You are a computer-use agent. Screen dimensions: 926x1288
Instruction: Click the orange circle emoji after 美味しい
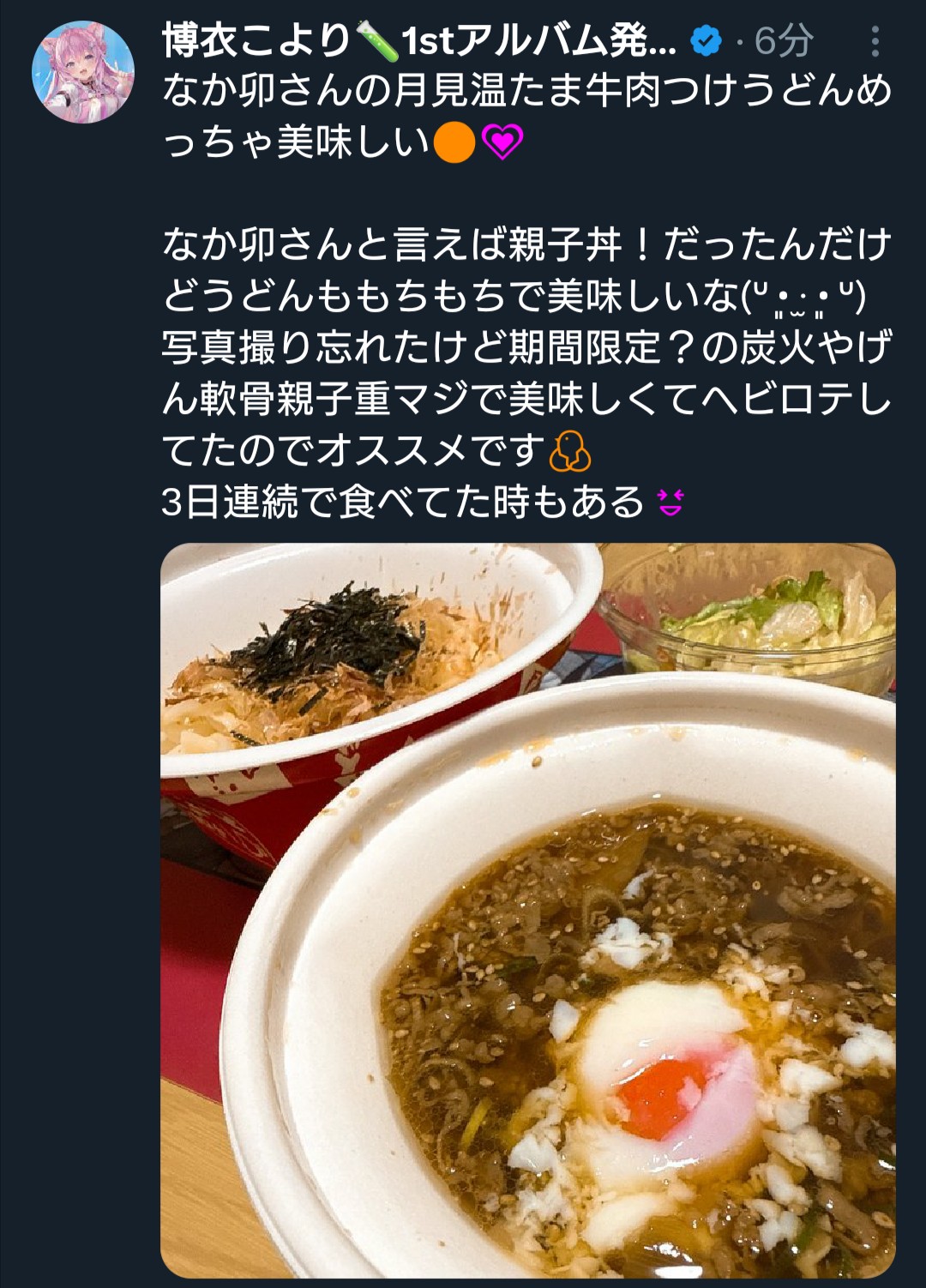(x=454, y=143)
